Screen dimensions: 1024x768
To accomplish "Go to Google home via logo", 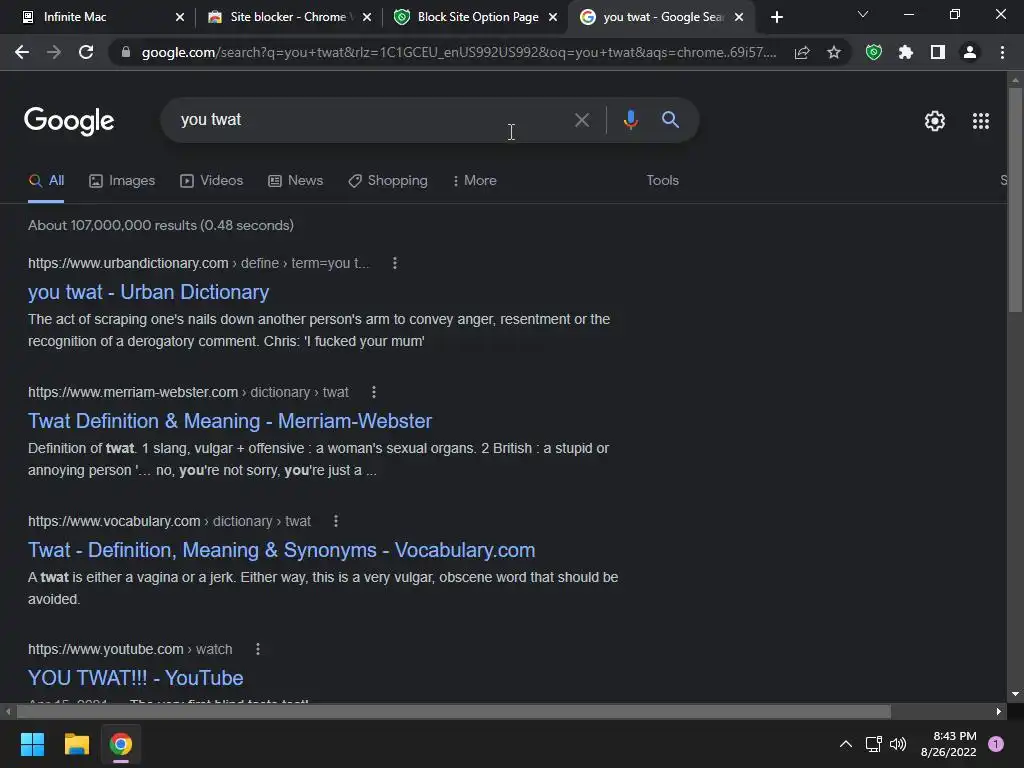I will [69, 121].
